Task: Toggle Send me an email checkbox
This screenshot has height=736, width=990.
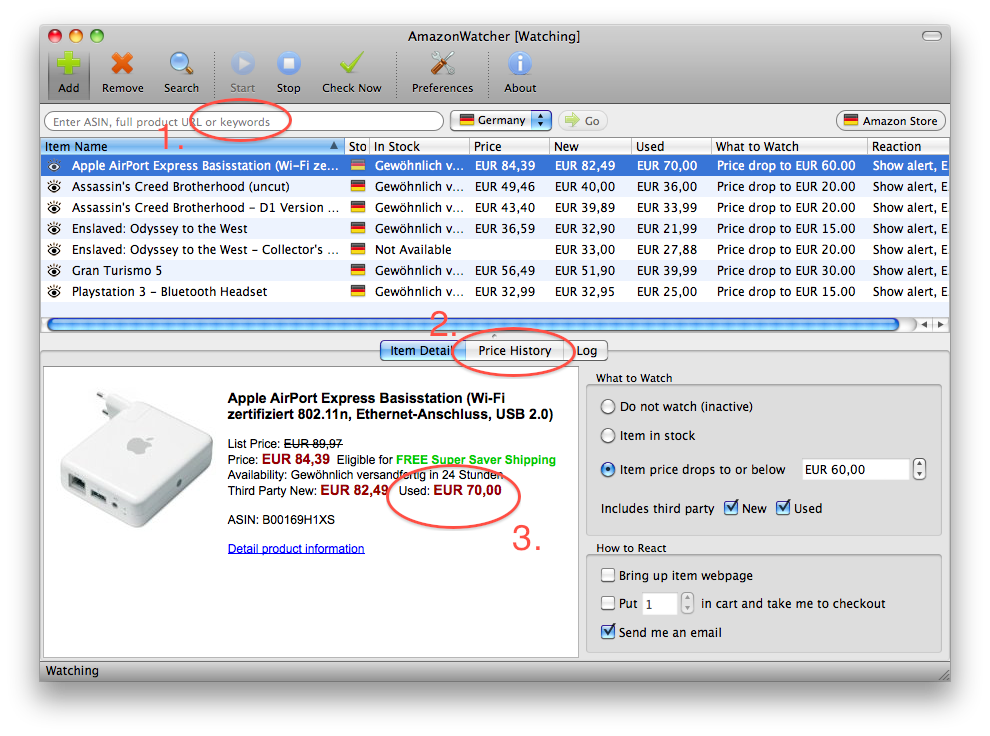Action: (607, 631)
